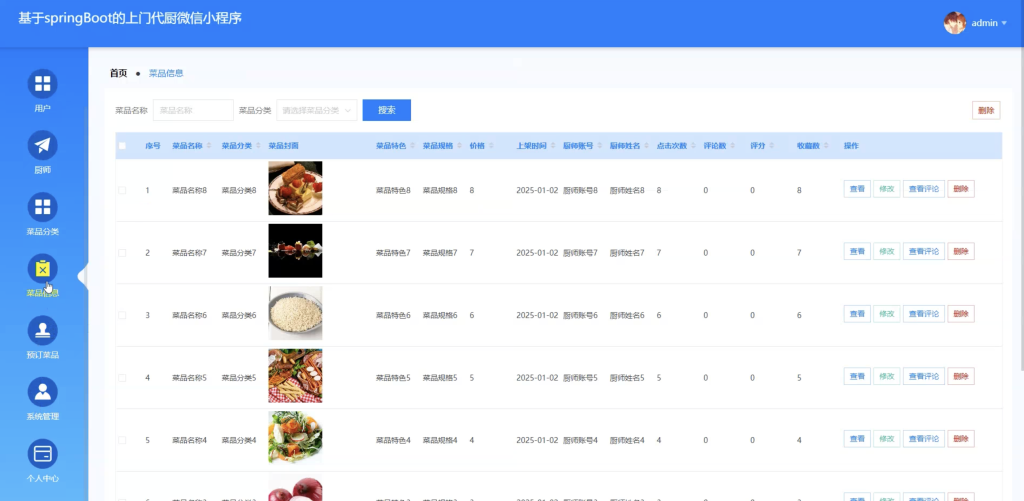Click 修改 for 菜品名称7
Screen dimensions: 1024x501
pos(886,251)
